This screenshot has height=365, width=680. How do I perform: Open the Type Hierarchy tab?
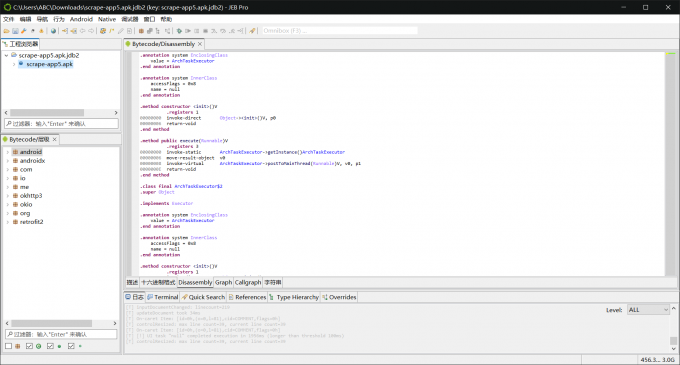[x=294, y=297]
